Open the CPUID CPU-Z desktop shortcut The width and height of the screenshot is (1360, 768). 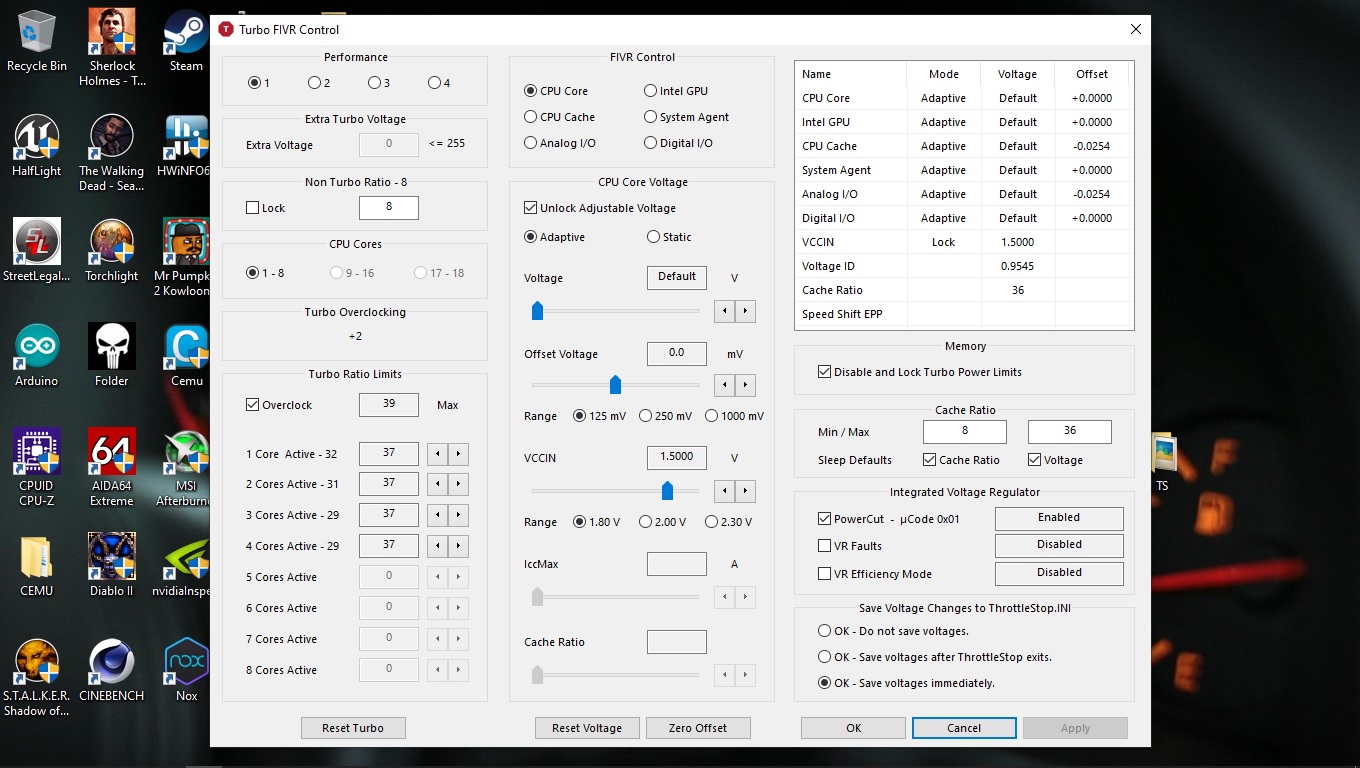(37, 453)
